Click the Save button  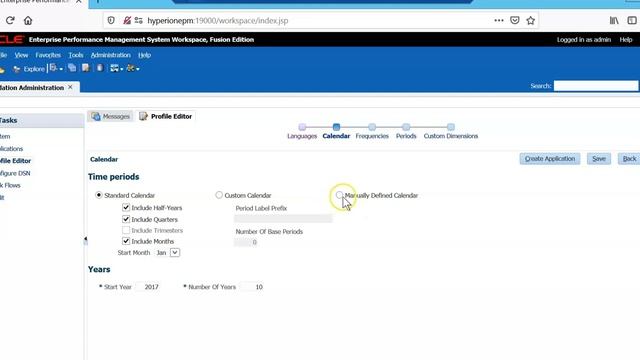tap(599, 159)
